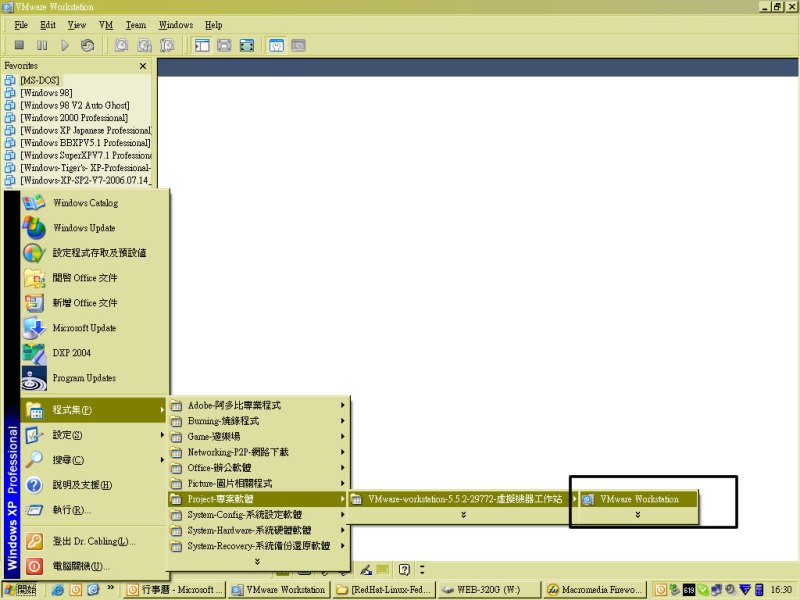Screen dimensions: 800x600
Task: Click Windows Update in Start menu
Action: [94, 228]
